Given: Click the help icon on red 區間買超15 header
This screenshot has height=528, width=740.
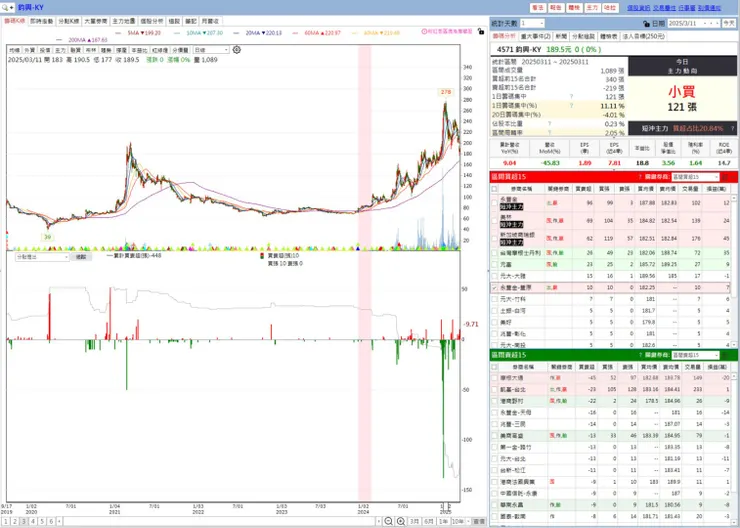Looking at the screenshot, I should coord(640,177).
